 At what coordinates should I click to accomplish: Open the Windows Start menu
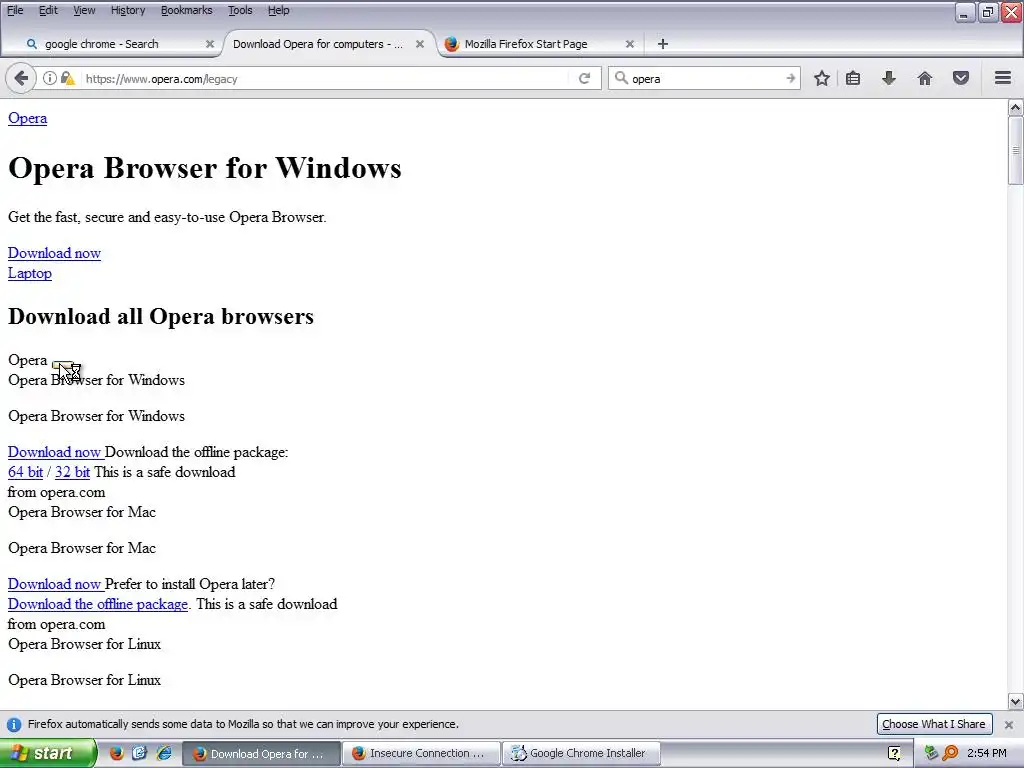[48, 753]
